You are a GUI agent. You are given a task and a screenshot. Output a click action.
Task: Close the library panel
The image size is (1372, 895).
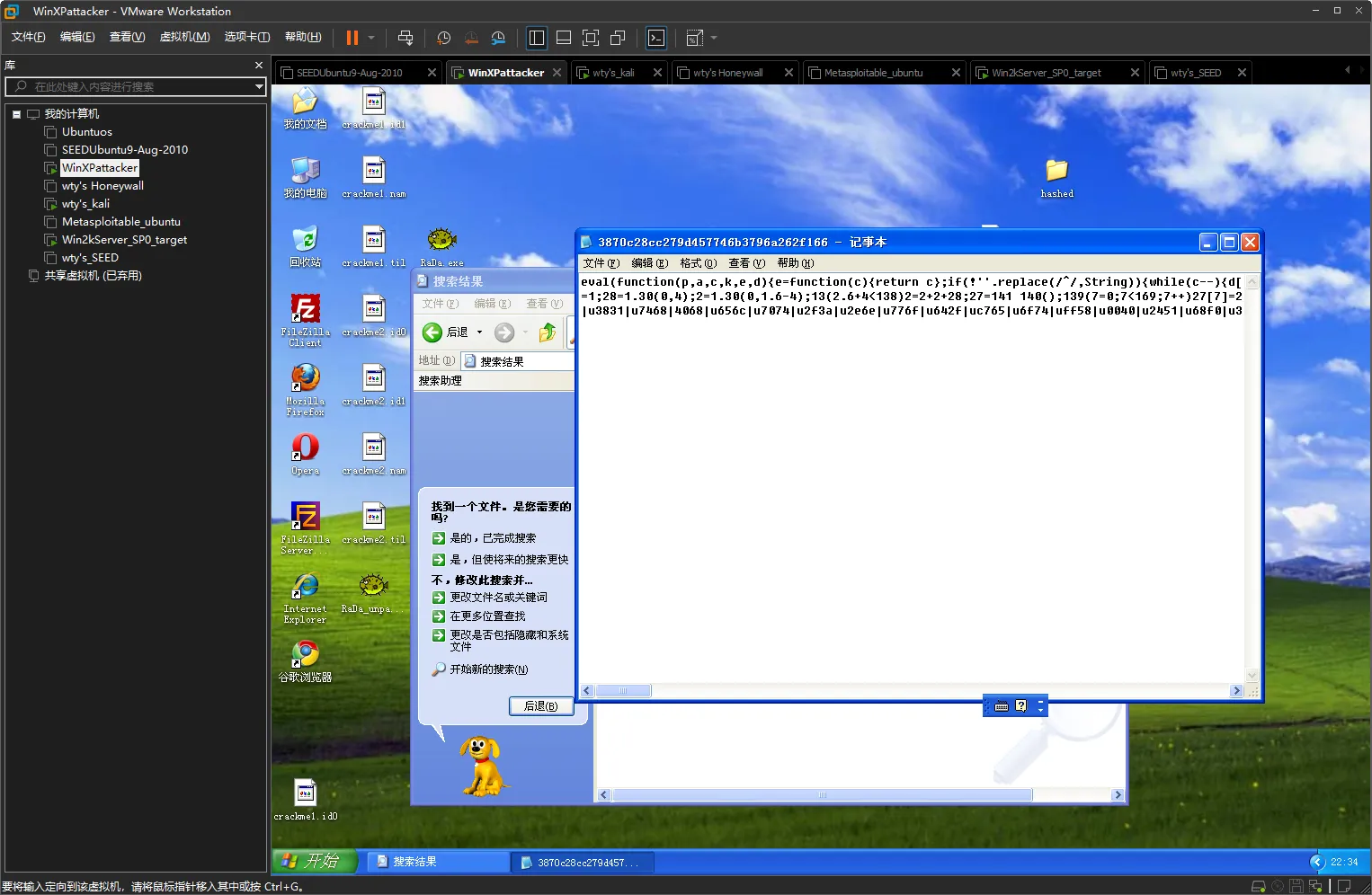pos(259,65)
